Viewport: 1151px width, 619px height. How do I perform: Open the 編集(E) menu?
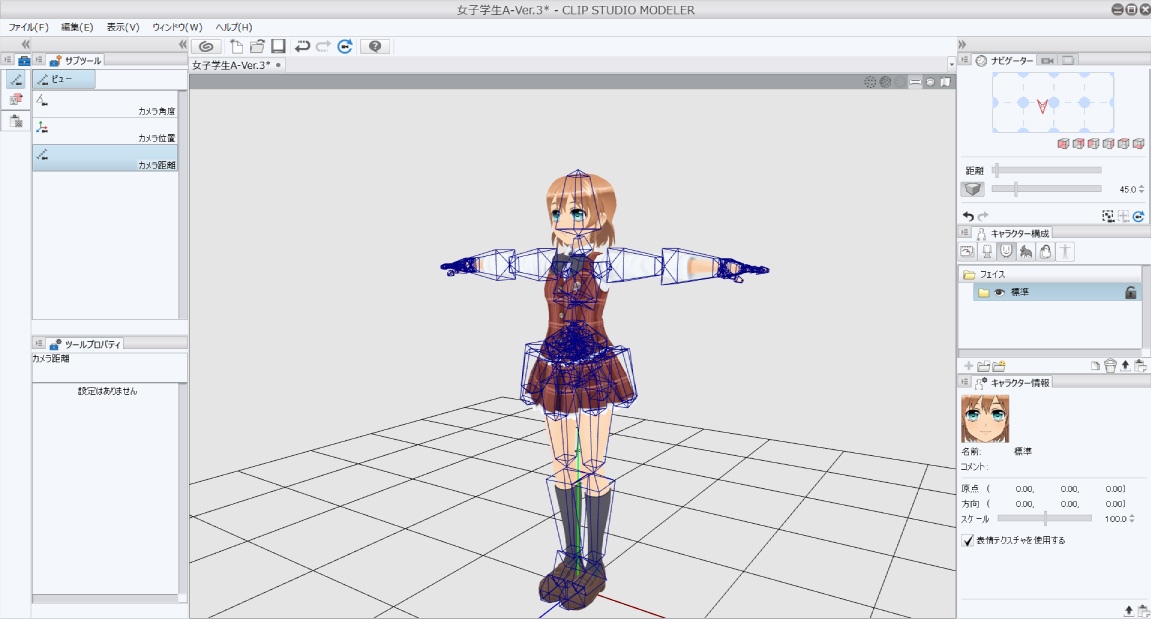(x=77, y=27)
